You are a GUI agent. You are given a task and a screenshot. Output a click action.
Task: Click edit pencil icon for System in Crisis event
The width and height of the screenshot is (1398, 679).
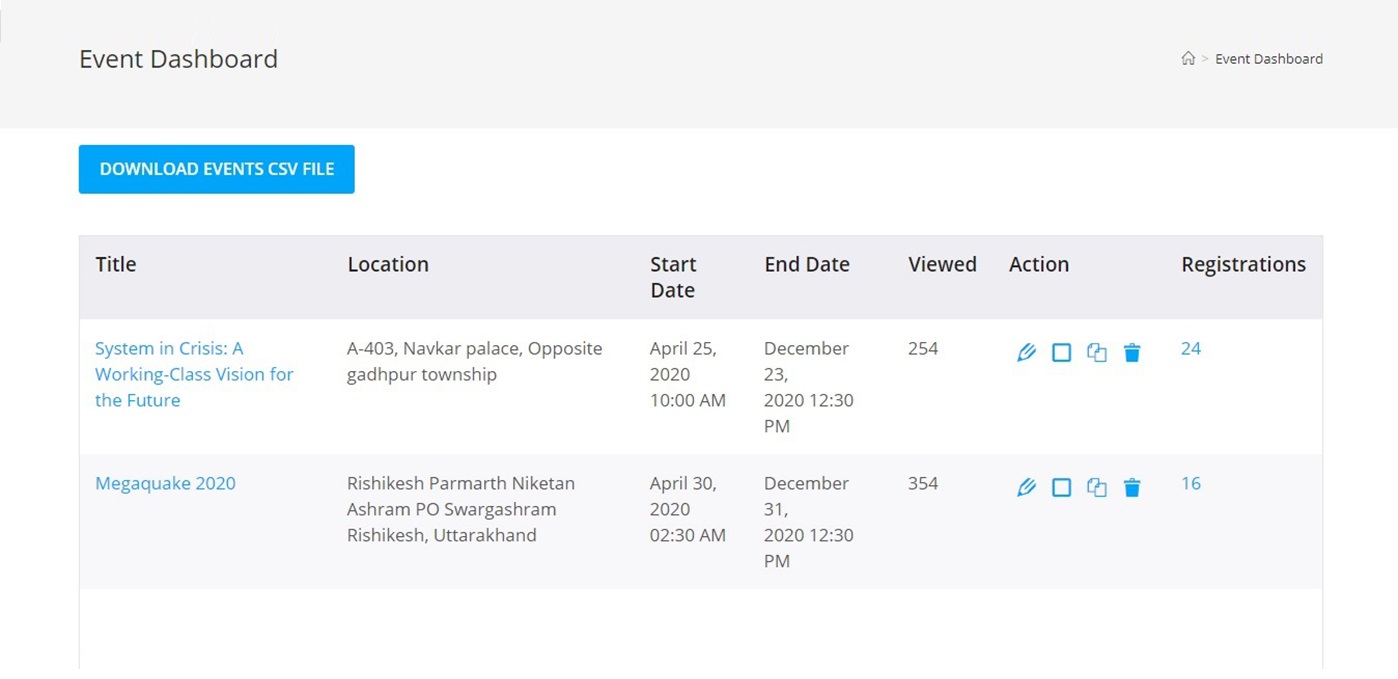[x=1026, y=352]
